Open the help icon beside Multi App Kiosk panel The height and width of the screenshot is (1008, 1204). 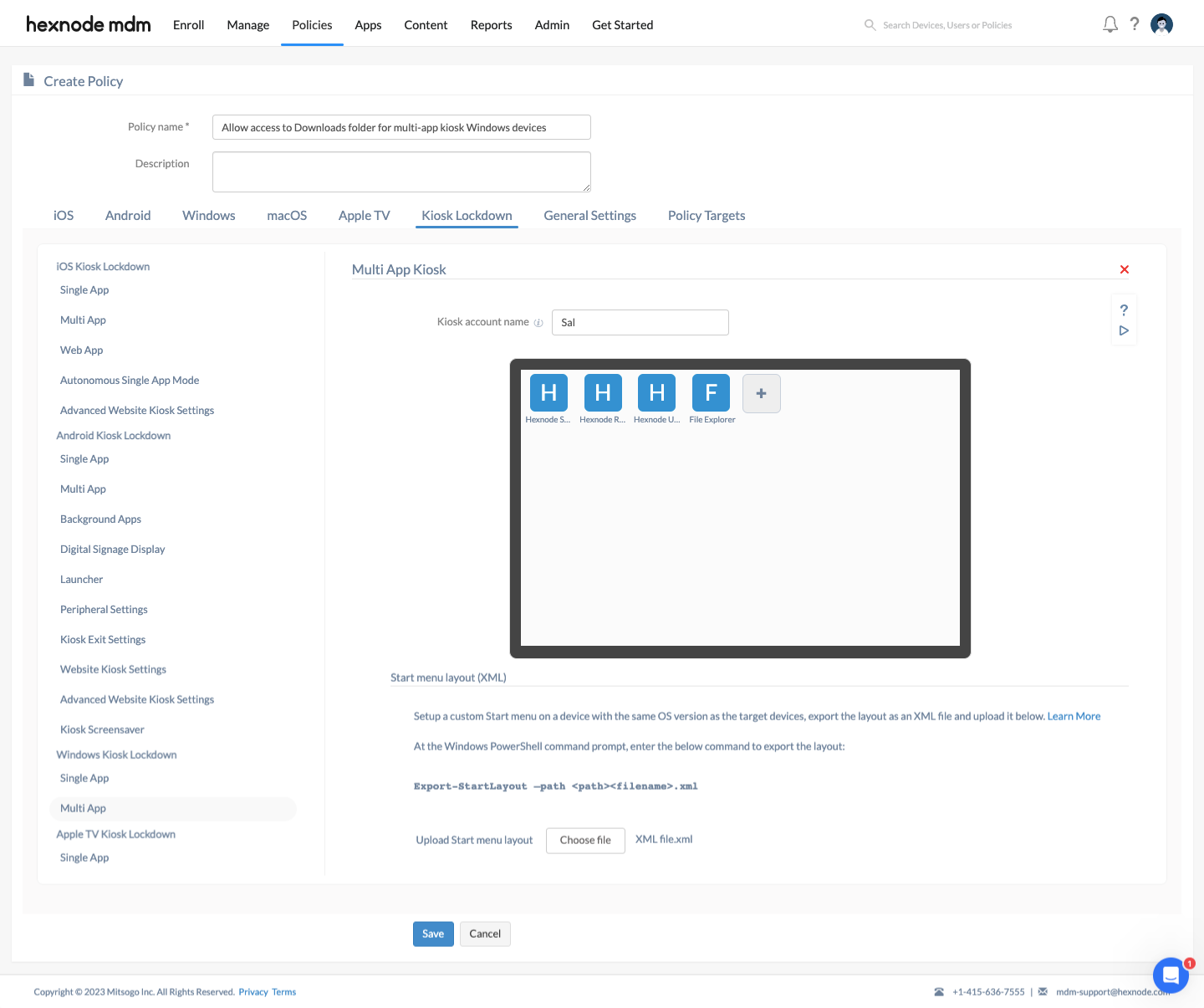point(1124,310)
